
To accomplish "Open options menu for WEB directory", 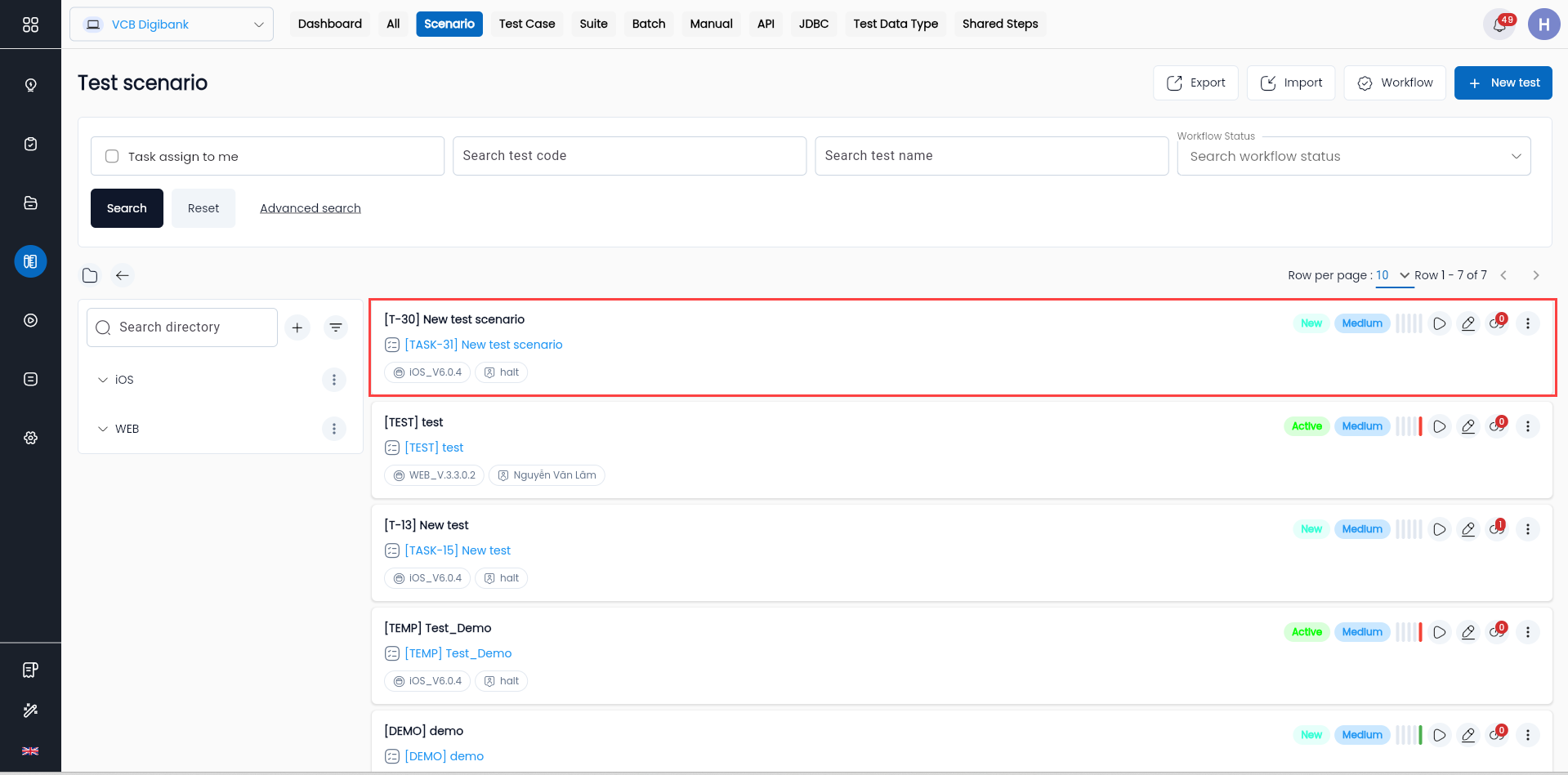I will point(333,429).
